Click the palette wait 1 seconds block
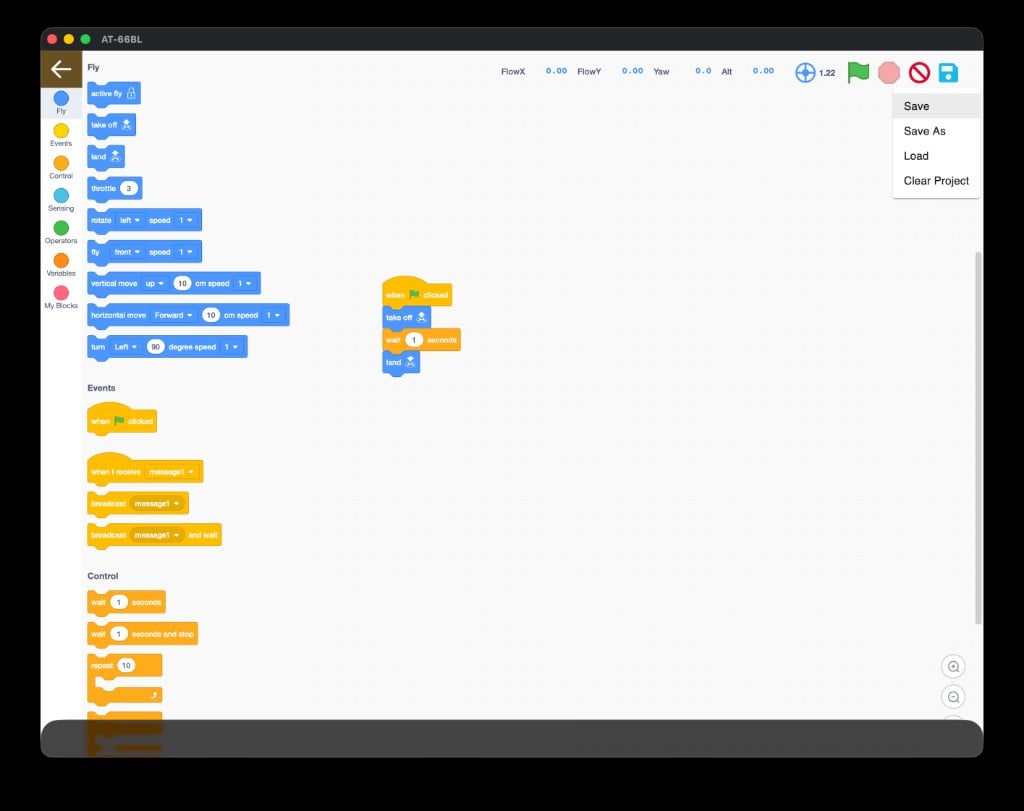The width and height of the screenshot is (1024, 811). coord(126,602)
